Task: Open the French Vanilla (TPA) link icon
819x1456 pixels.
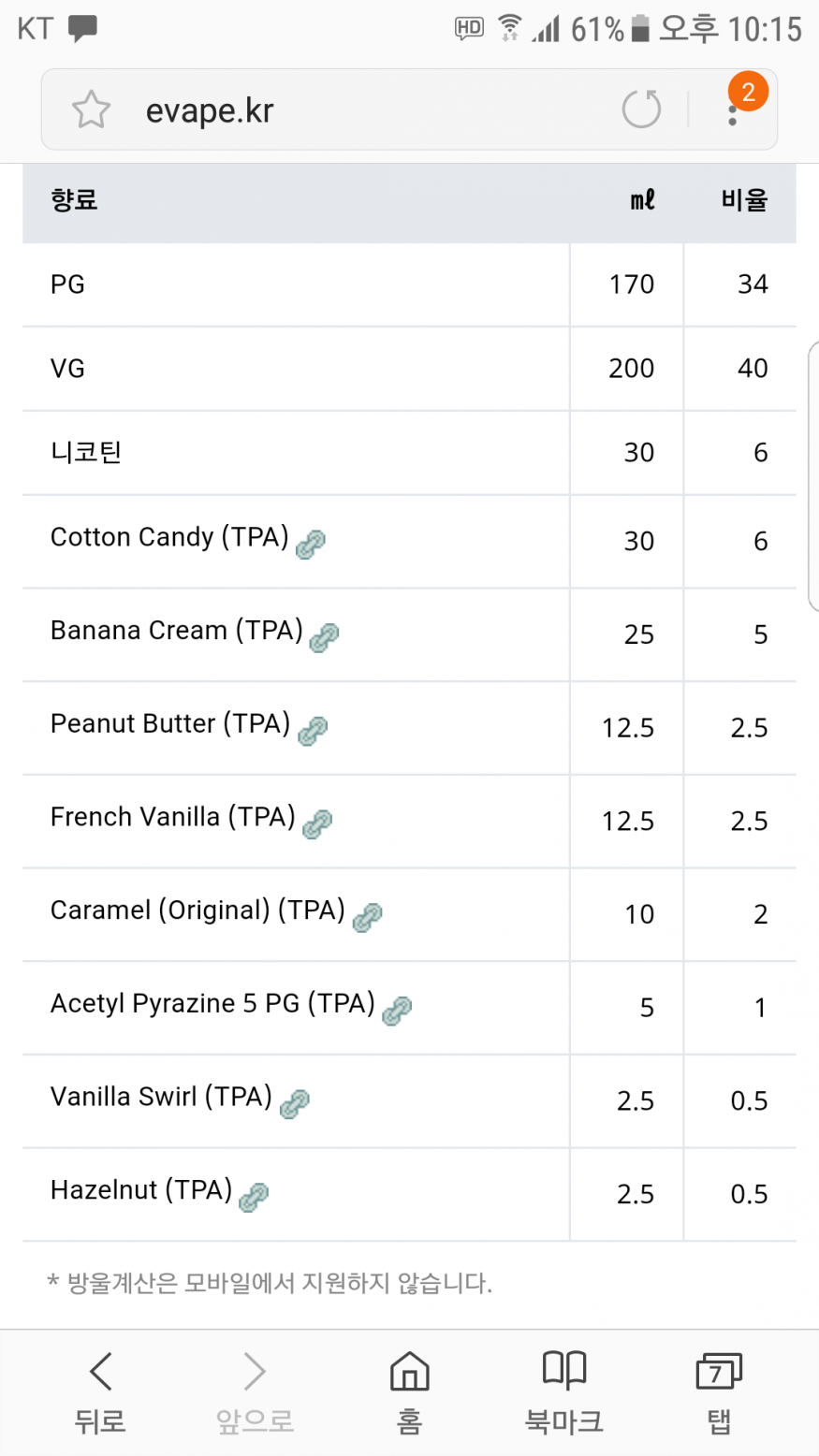Action: 317,823
